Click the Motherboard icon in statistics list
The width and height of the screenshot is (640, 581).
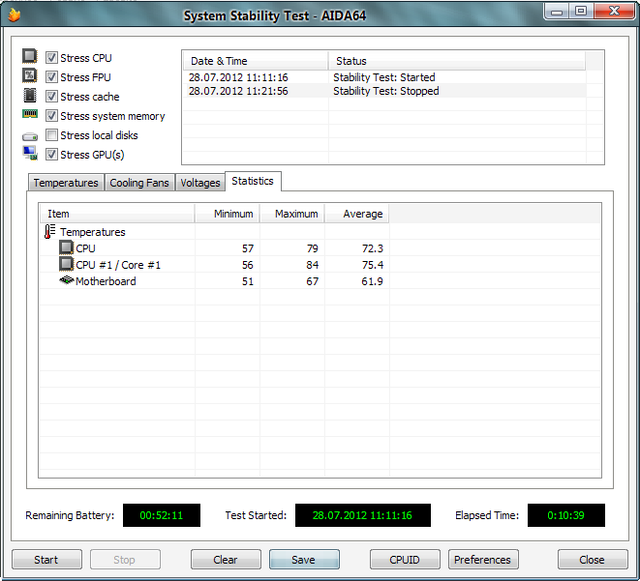coord(67,281)
